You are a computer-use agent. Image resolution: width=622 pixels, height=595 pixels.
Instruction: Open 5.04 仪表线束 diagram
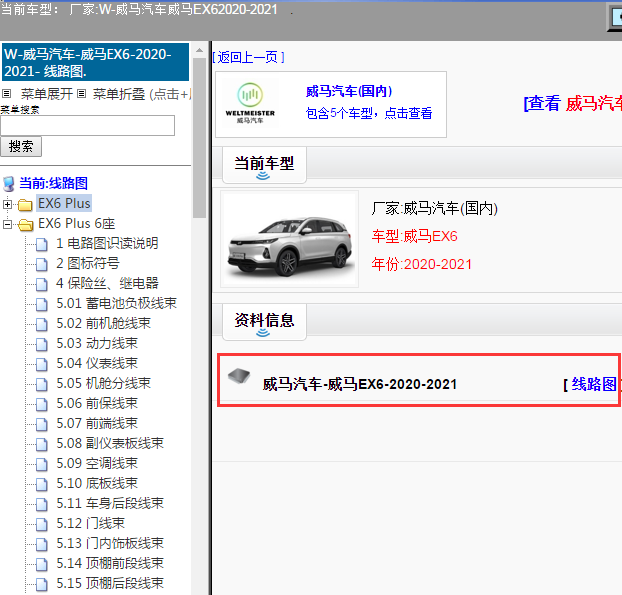click(x=97, y=363)
